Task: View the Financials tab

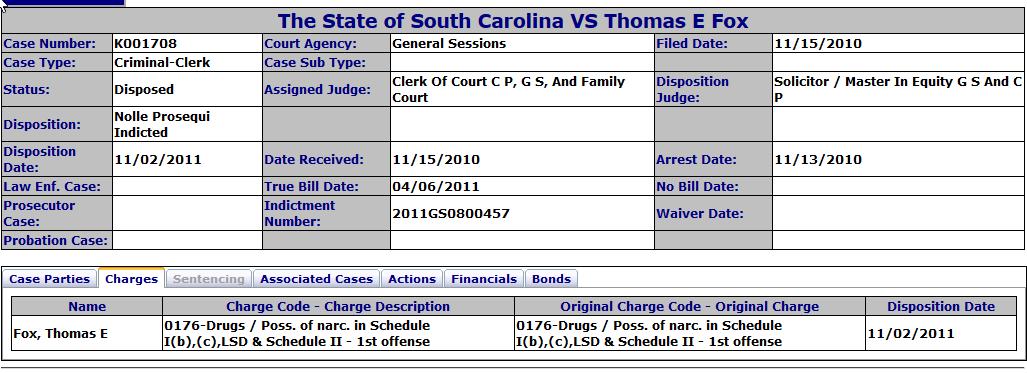Action: coord(484,279)
